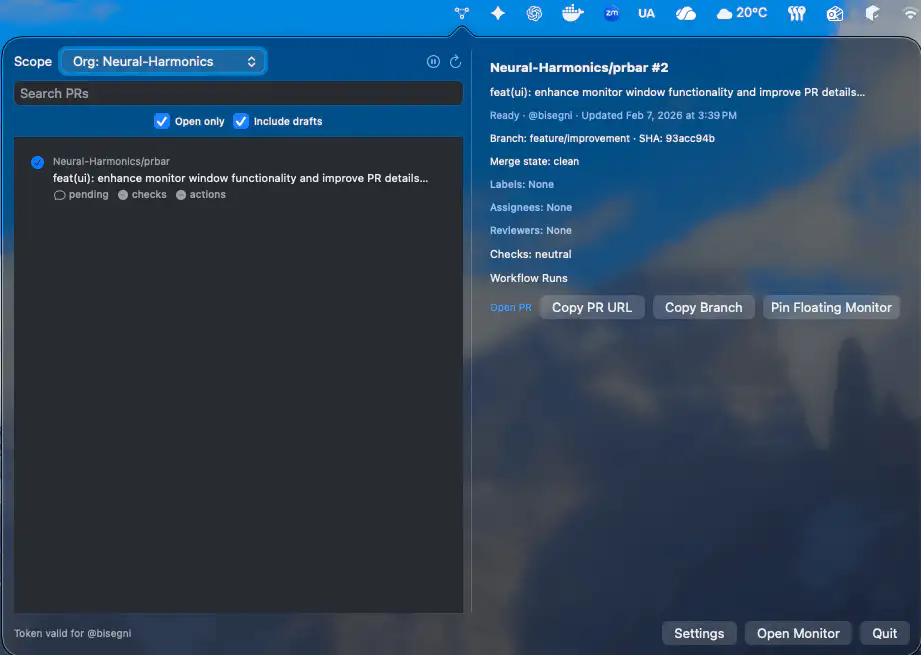
Task: Click the Zoom menu bar icon
Action: 611,13
